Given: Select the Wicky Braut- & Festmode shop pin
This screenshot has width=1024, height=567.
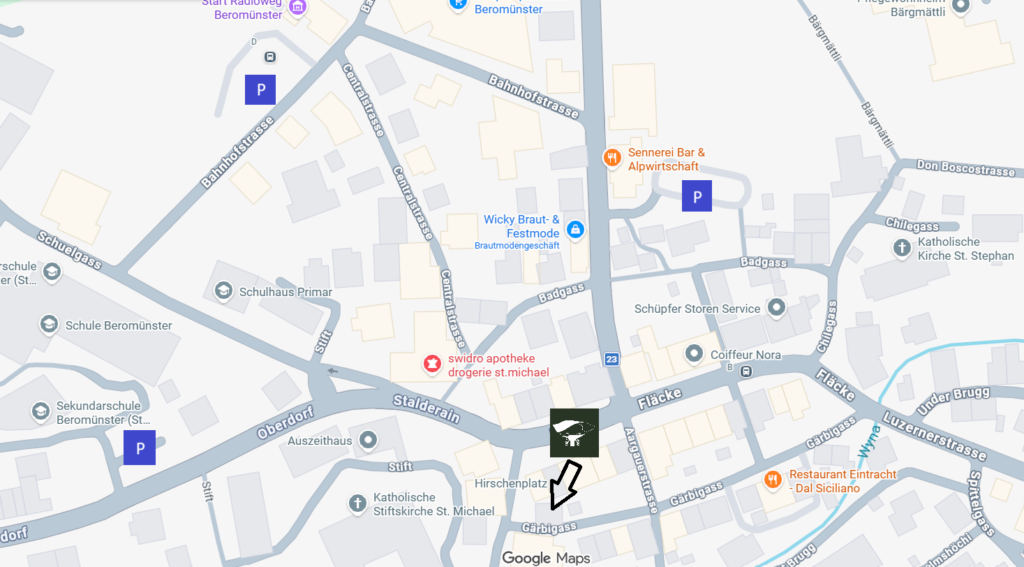Looking at the screenshot, I should 575,229.
